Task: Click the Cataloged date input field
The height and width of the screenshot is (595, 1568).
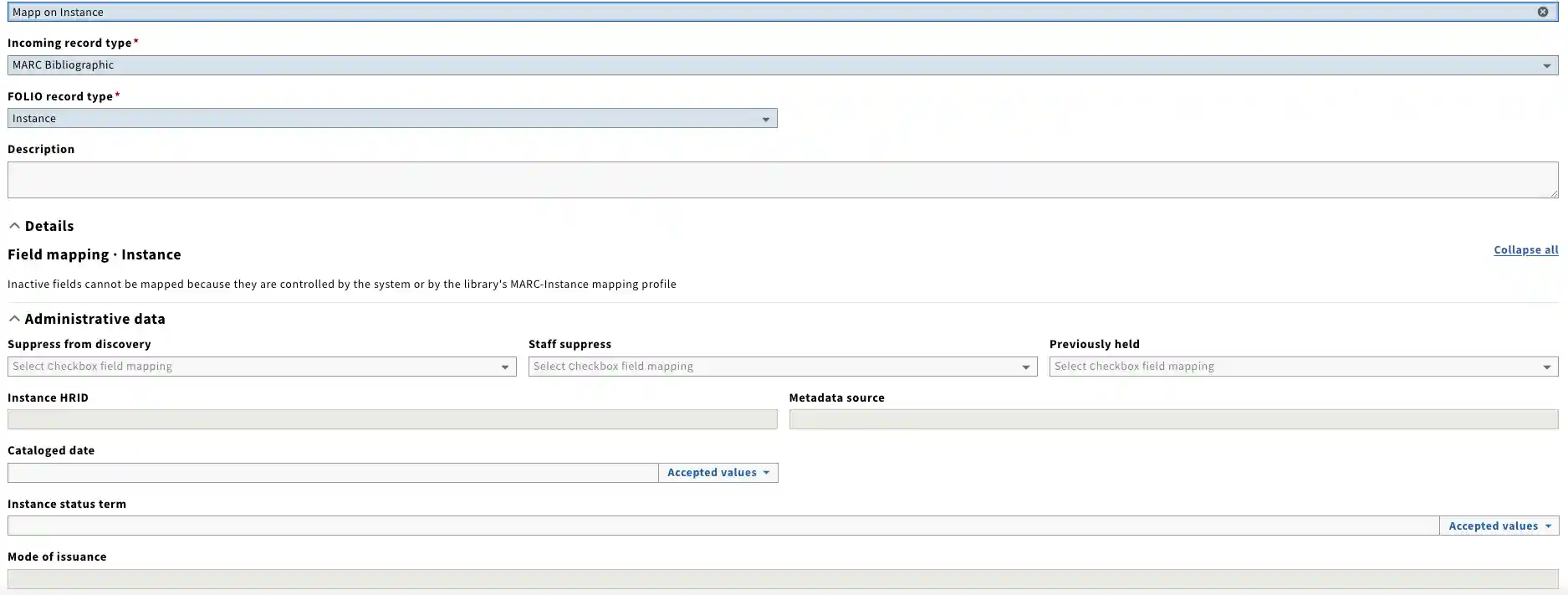Action: (x=333, y=473)
